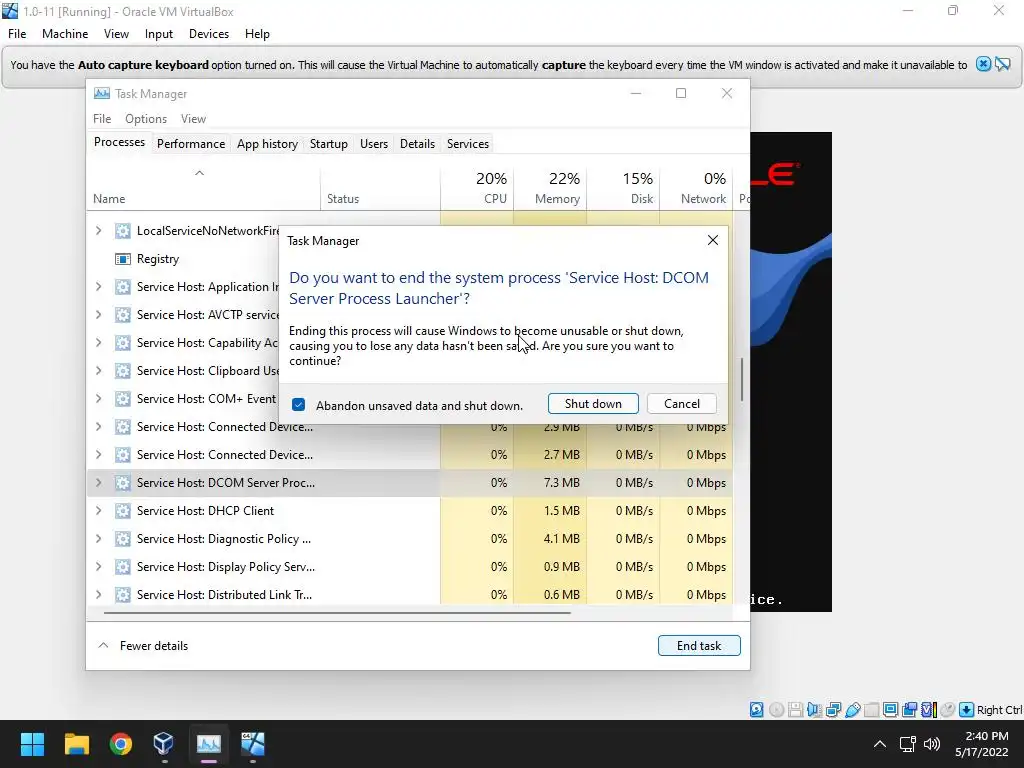Click the Diagnostic Policy service gear icon
Image resolution: width=1024 pixels, height=768 pixels.
122,539
